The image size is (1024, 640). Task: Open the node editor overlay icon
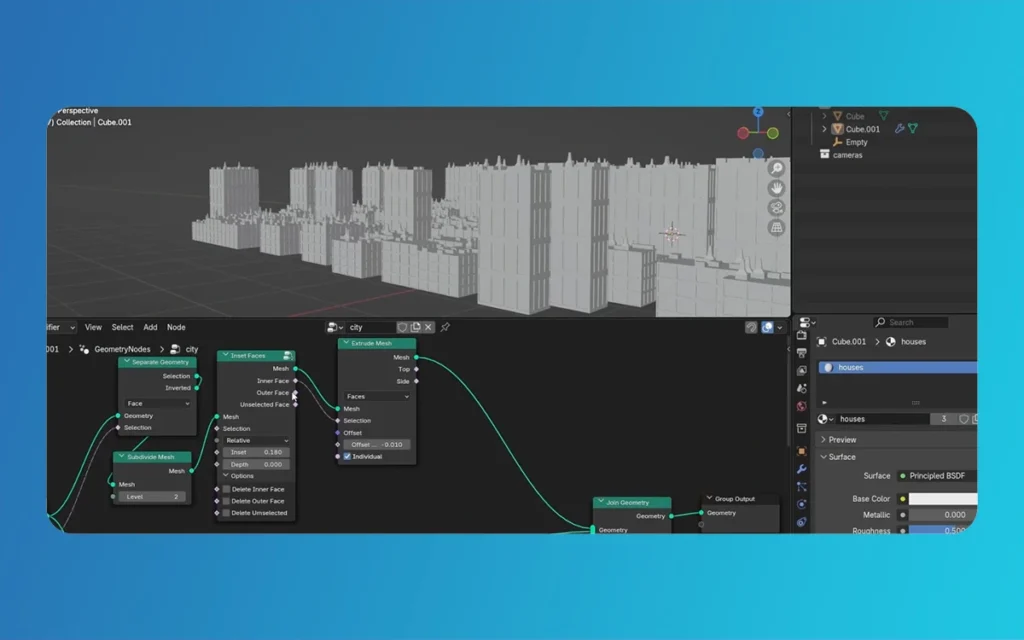click(767, 327)
